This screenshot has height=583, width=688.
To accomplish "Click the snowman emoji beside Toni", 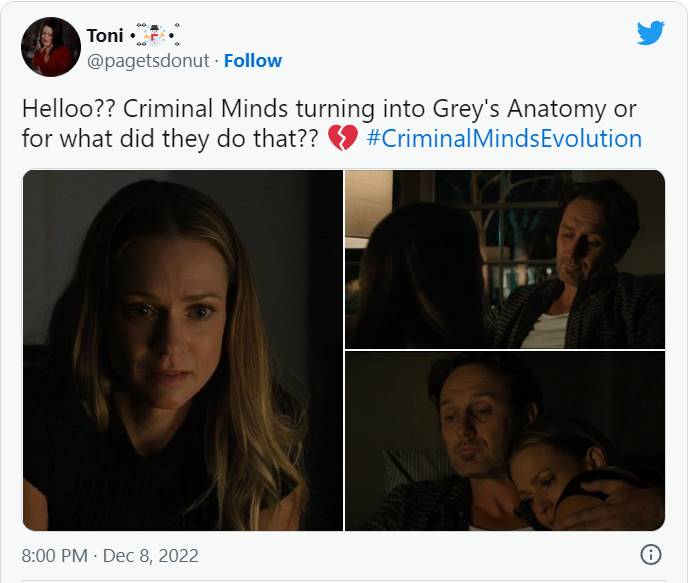I will coord(155,36).
